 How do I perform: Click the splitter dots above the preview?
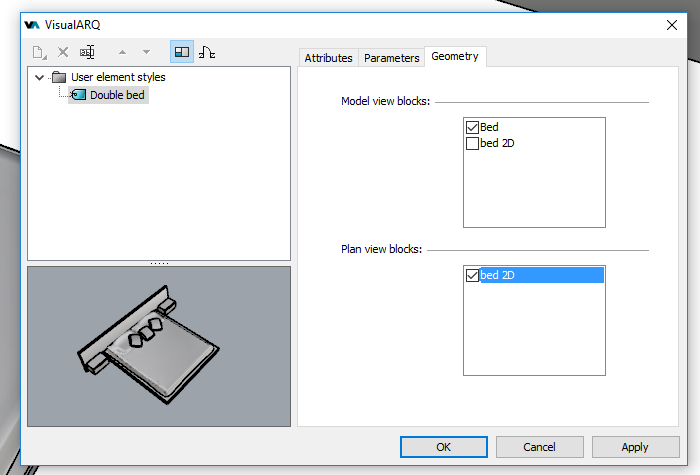pos(159,263)
